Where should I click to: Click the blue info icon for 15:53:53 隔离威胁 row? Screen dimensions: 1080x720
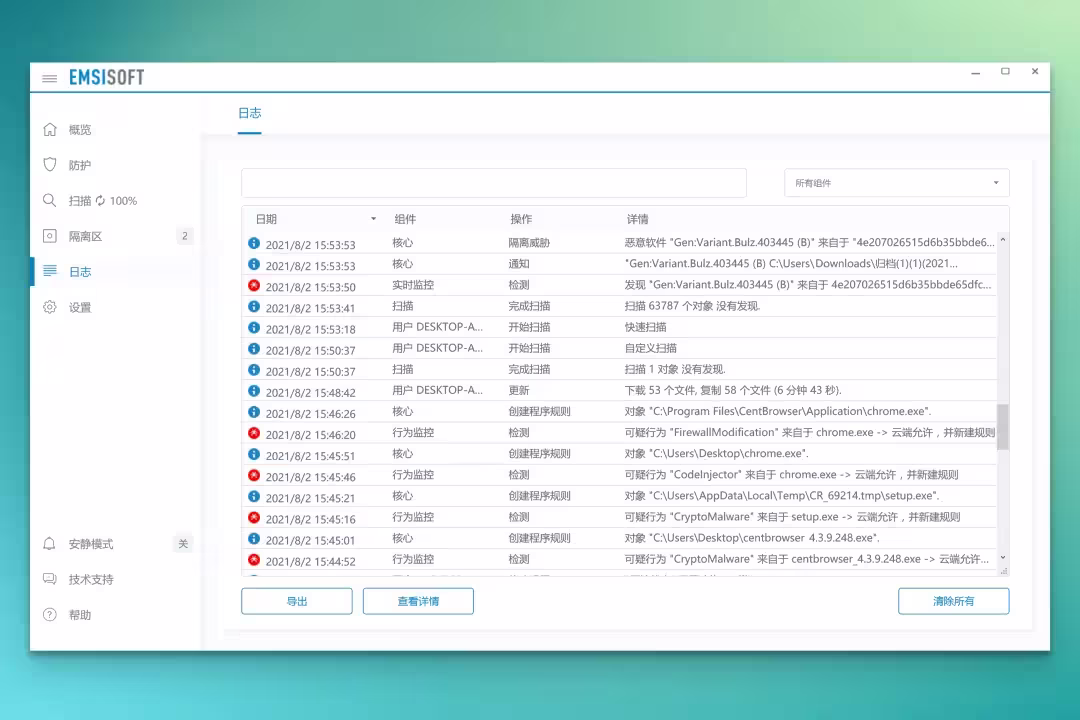pyautogui.click(x=254, y=243)
